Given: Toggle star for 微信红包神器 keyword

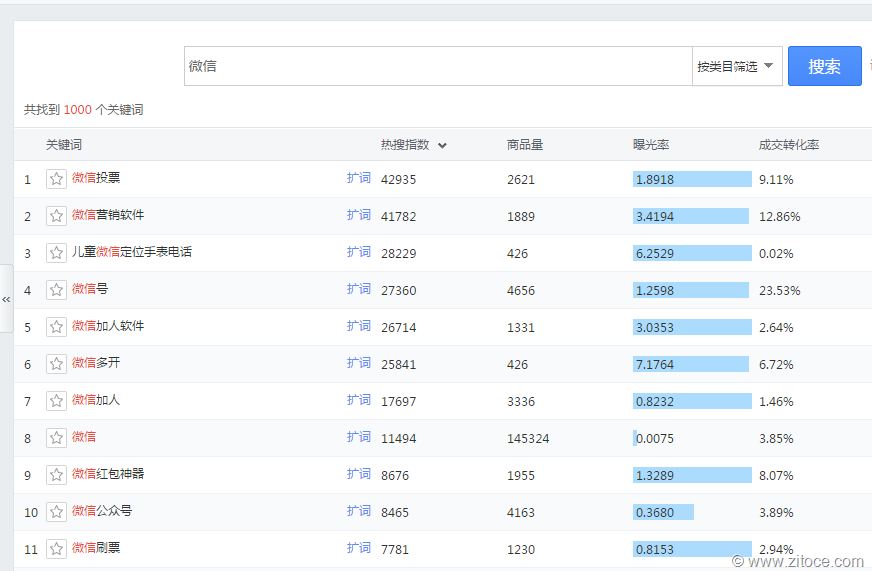Looking at the screenshot, I should click(57, 475).
